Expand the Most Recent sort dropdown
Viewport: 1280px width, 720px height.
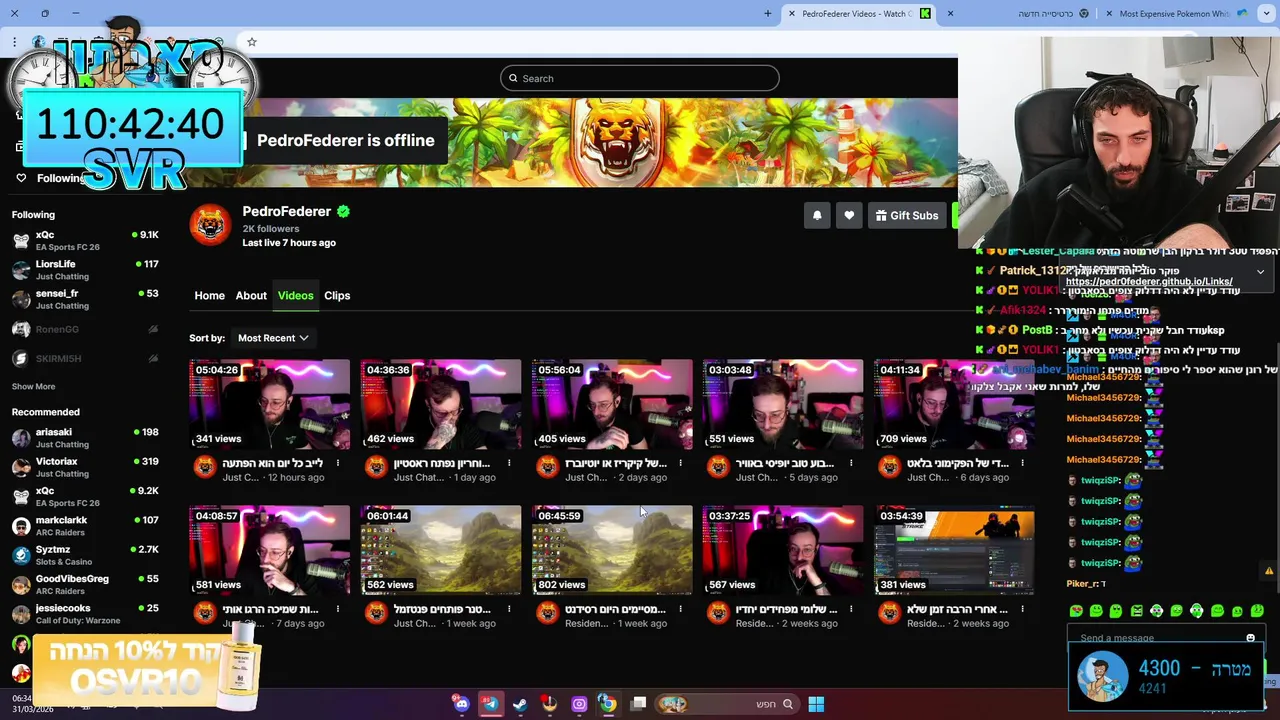[273, 338]
